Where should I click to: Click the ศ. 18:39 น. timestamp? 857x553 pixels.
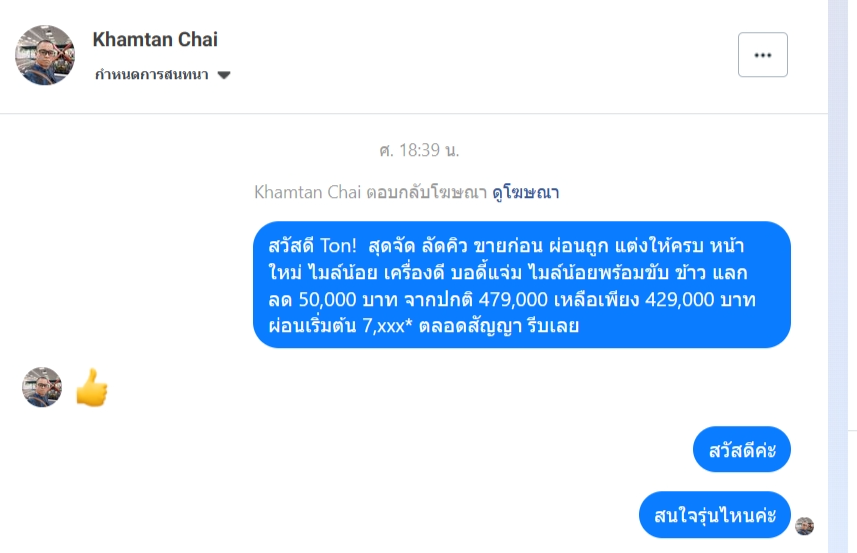pos(419,151)
